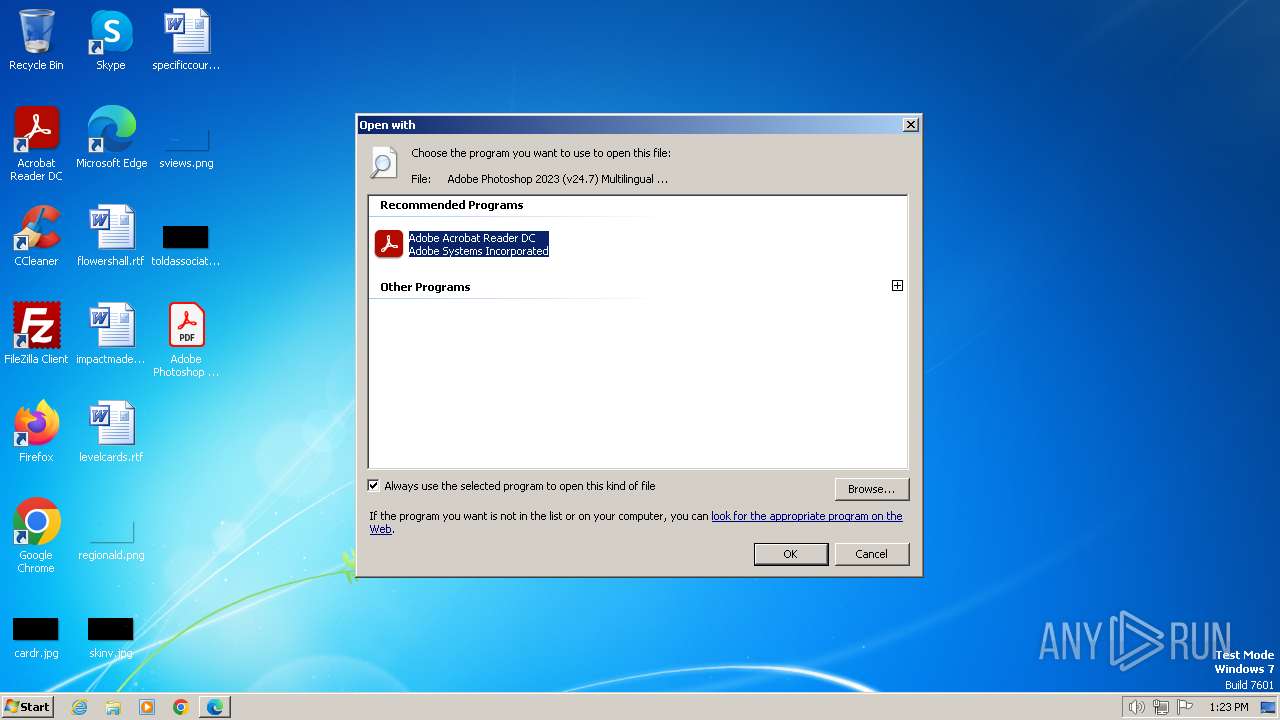Click the file name Adobe Photoshop 2023 text

coord(557,179)
